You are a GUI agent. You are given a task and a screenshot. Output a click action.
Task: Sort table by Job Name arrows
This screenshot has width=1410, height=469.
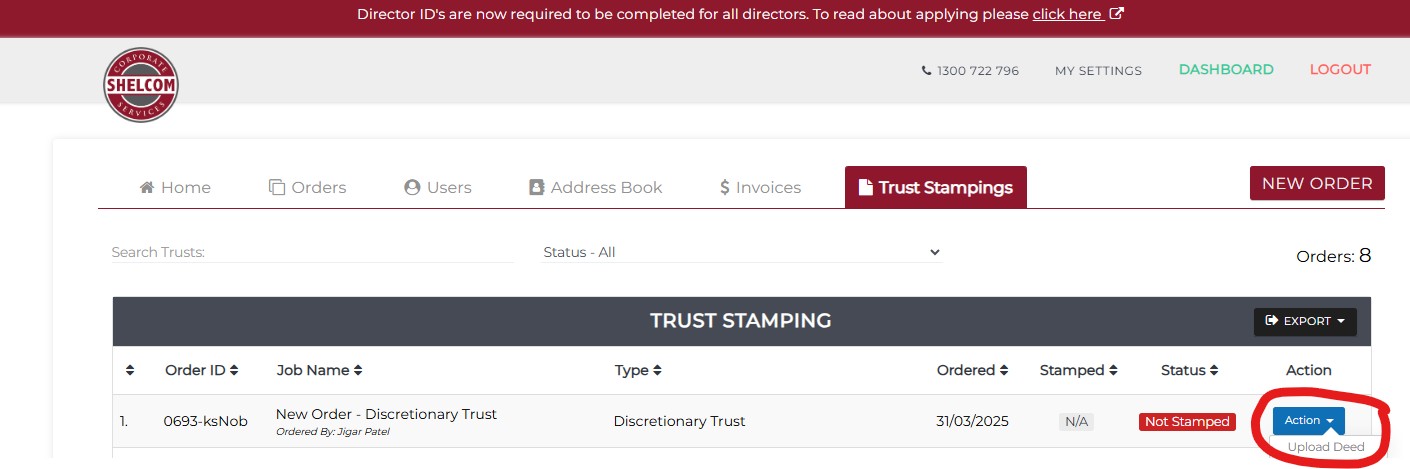point(358,370)
